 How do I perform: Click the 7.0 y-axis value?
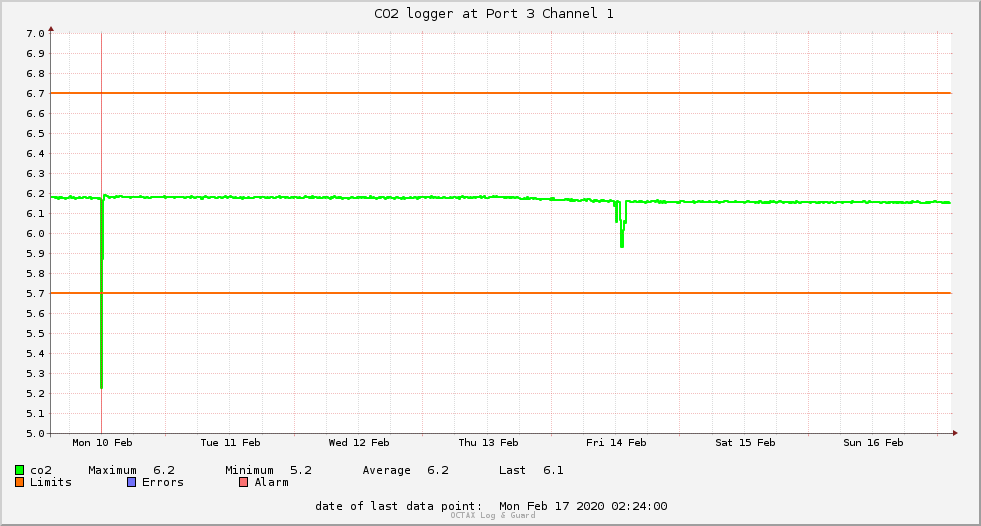point(36,34)
